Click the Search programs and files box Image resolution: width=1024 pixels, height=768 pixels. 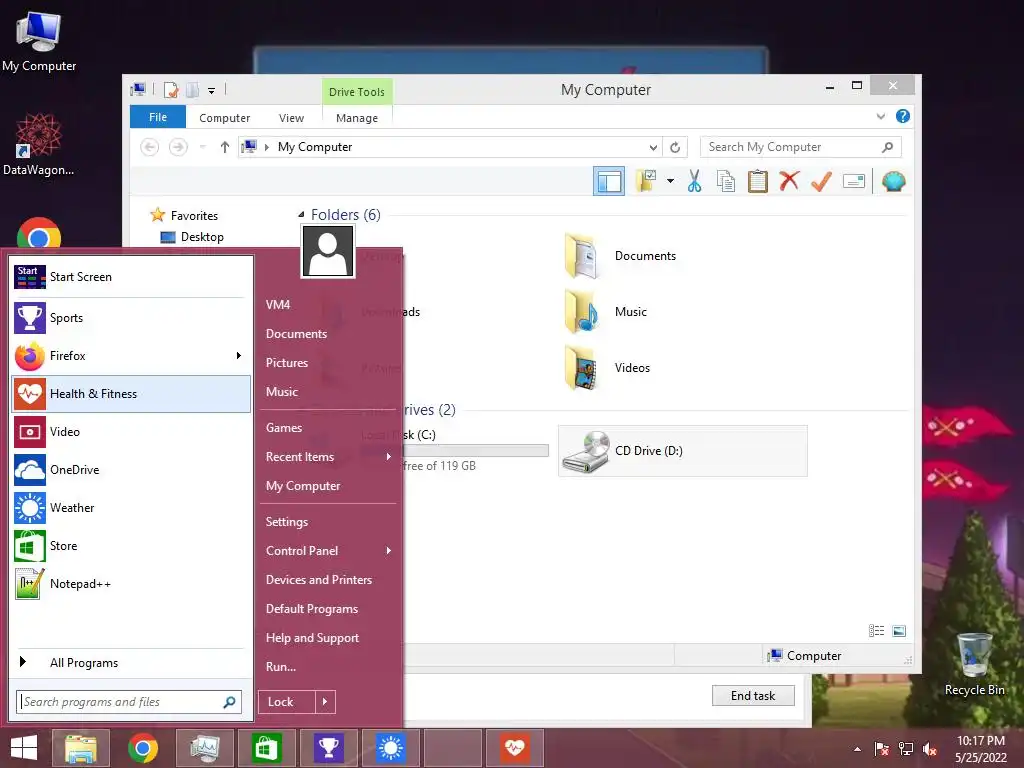click(x=129, y=702)
